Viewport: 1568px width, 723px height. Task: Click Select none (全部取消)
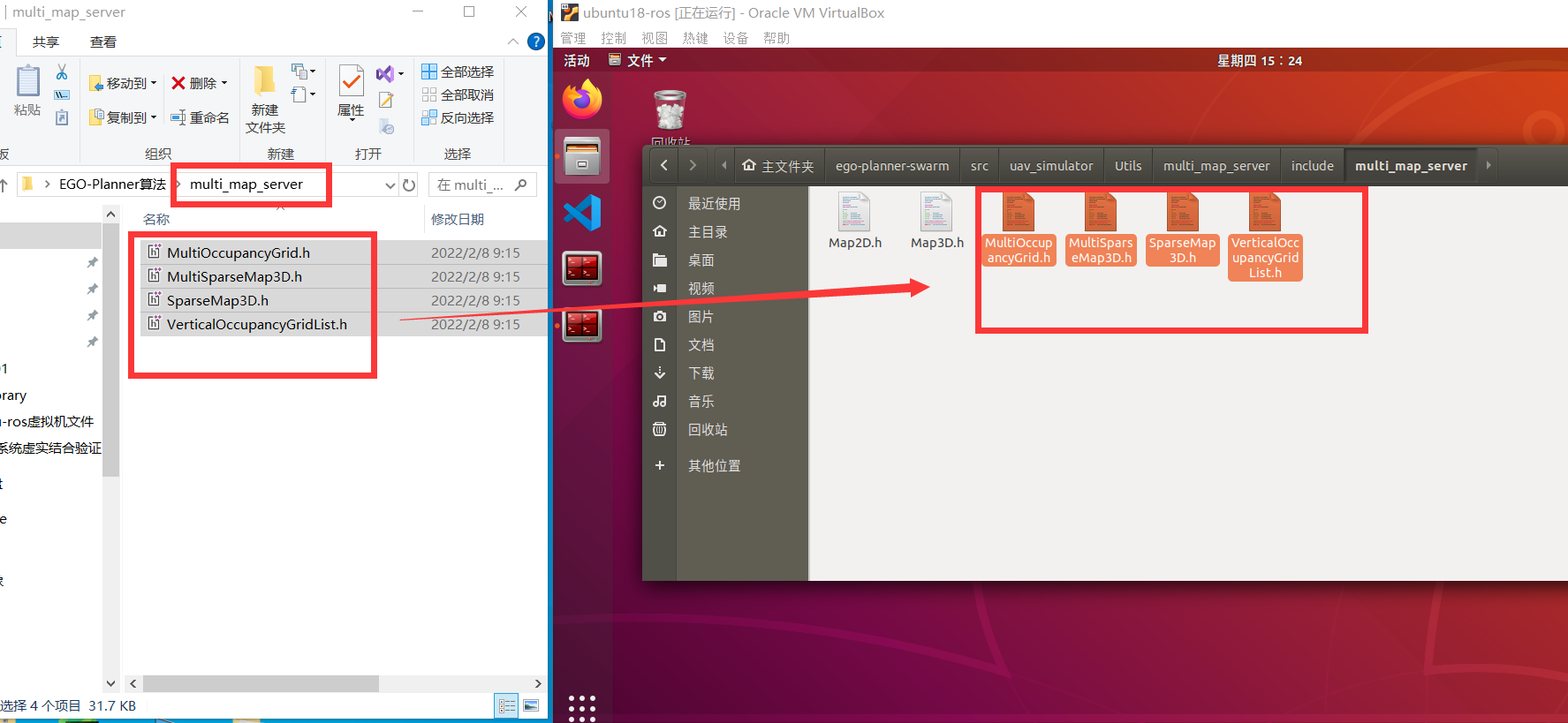[x=458, y=94]
